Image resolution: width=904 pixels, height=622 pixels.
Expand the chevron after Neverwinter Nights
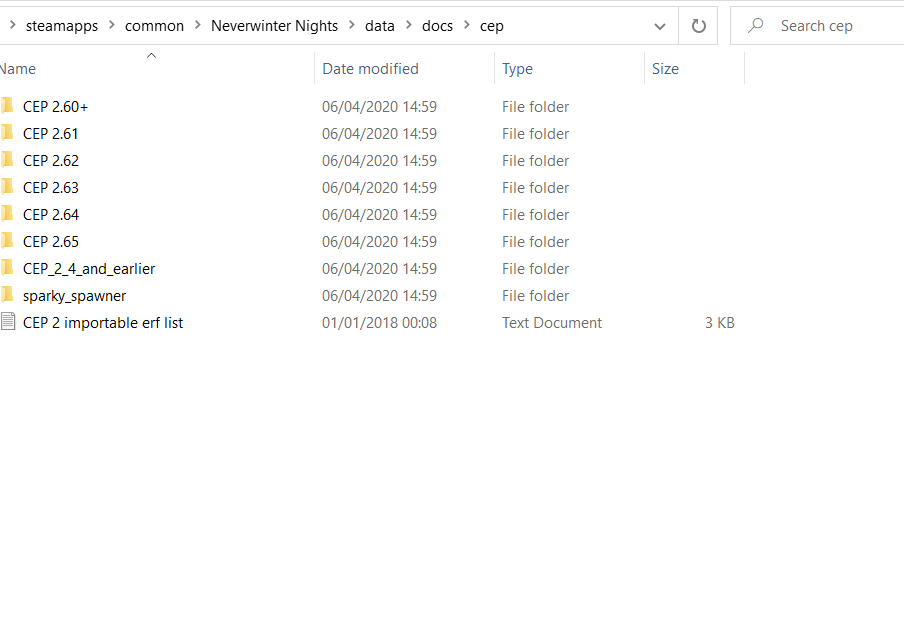(352, 25)
